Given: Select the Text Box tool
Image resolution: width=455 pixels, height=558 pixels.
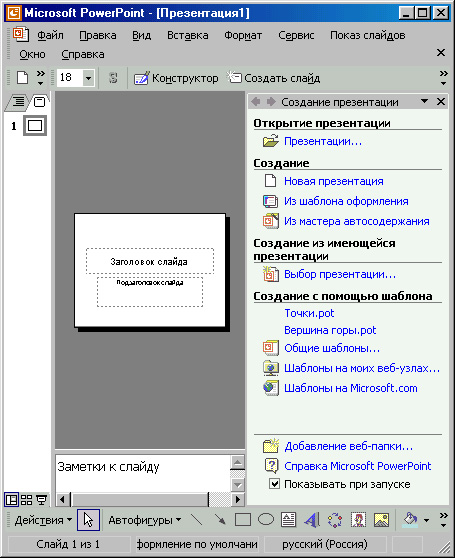Looking at the screenshot, I should coord(288,520).
